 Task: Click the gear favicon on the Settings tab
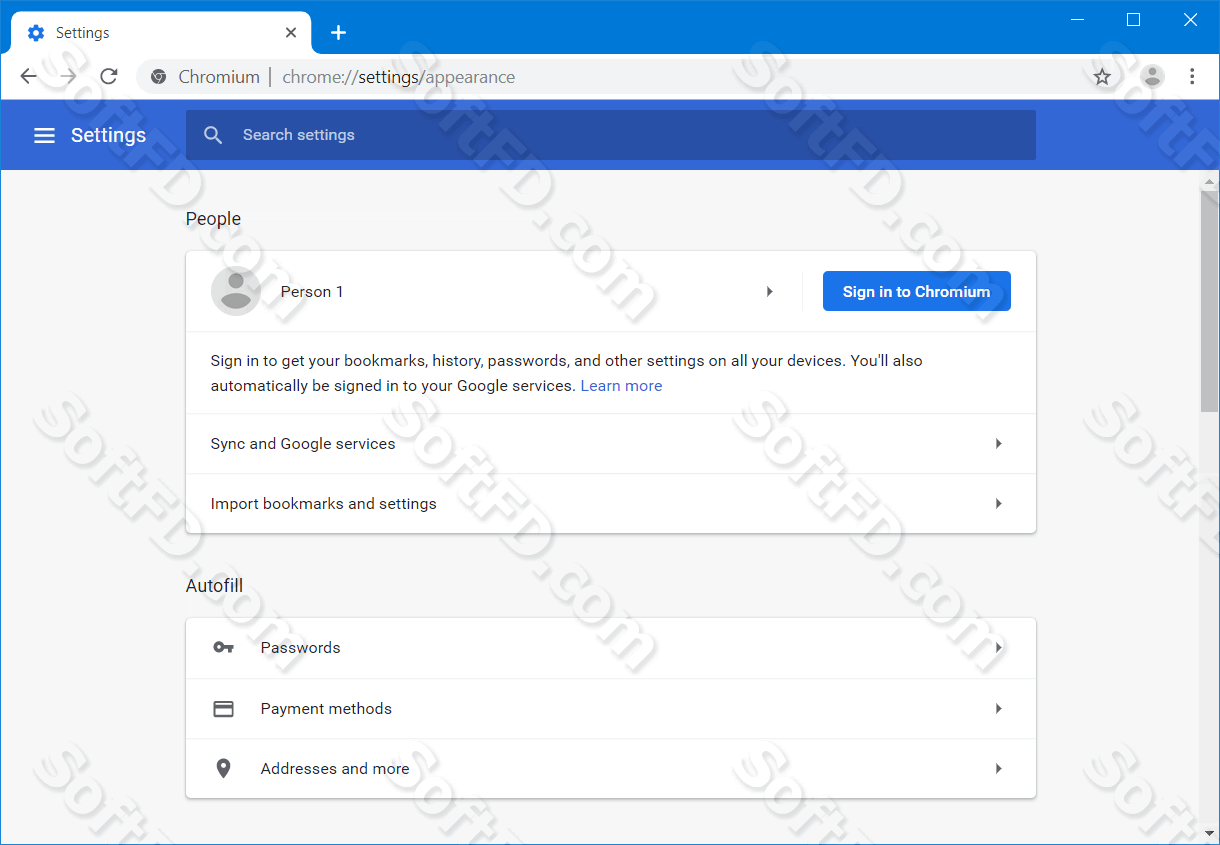(36, 33)
